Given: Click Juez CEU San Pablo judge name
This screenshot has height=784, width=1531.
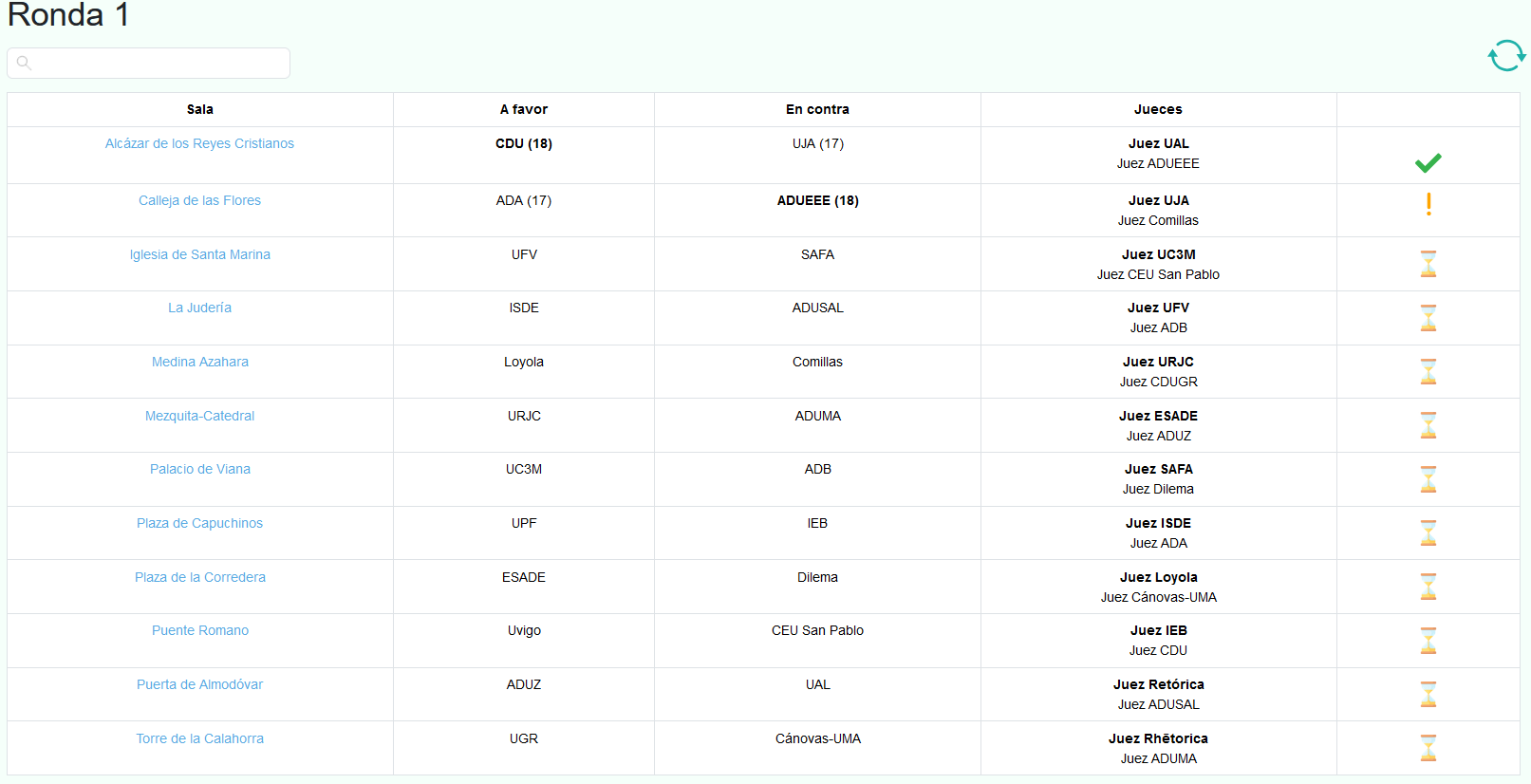Looking at the screenshot, I should [x=1158, y=274].
